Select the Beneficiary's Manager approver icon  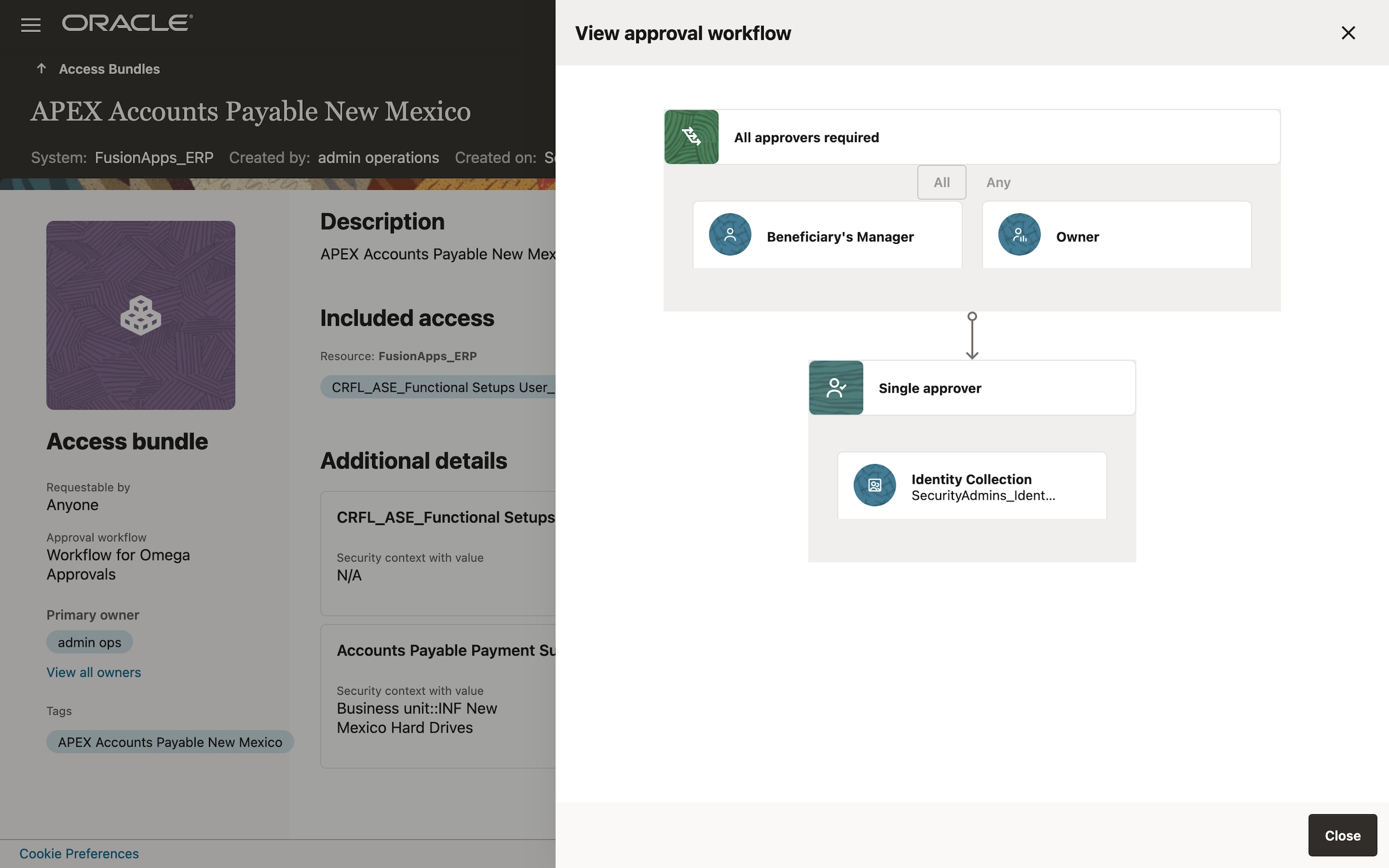[x=730, y=235]
